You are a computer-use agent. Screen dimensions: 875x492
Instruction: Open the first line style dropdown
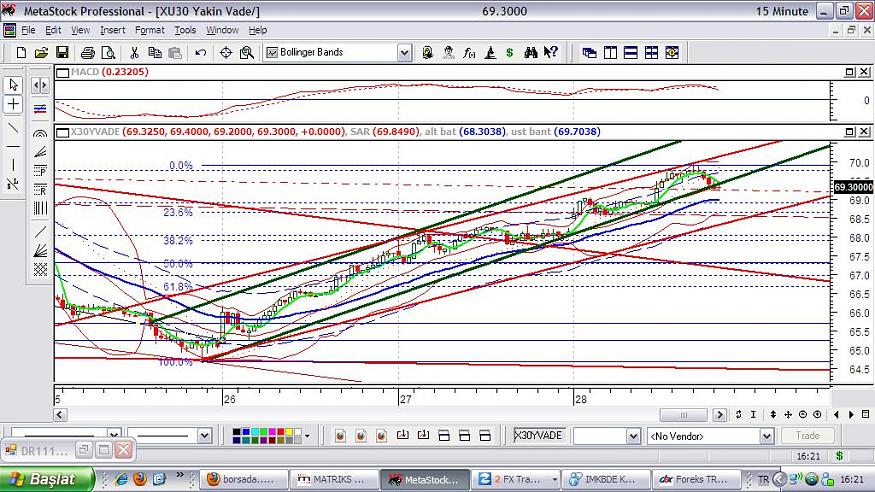click(114, 435)
